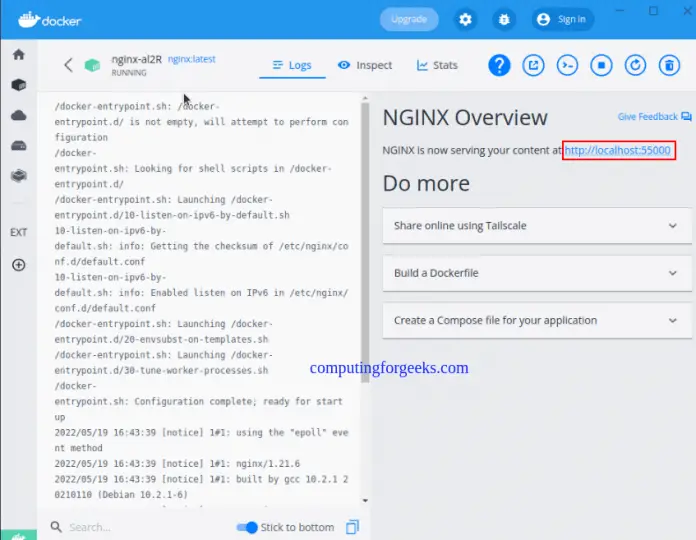Restart the nginx container
Viewport: 696px width, 540px height.
pyautogui.click(x=635, y=66)
